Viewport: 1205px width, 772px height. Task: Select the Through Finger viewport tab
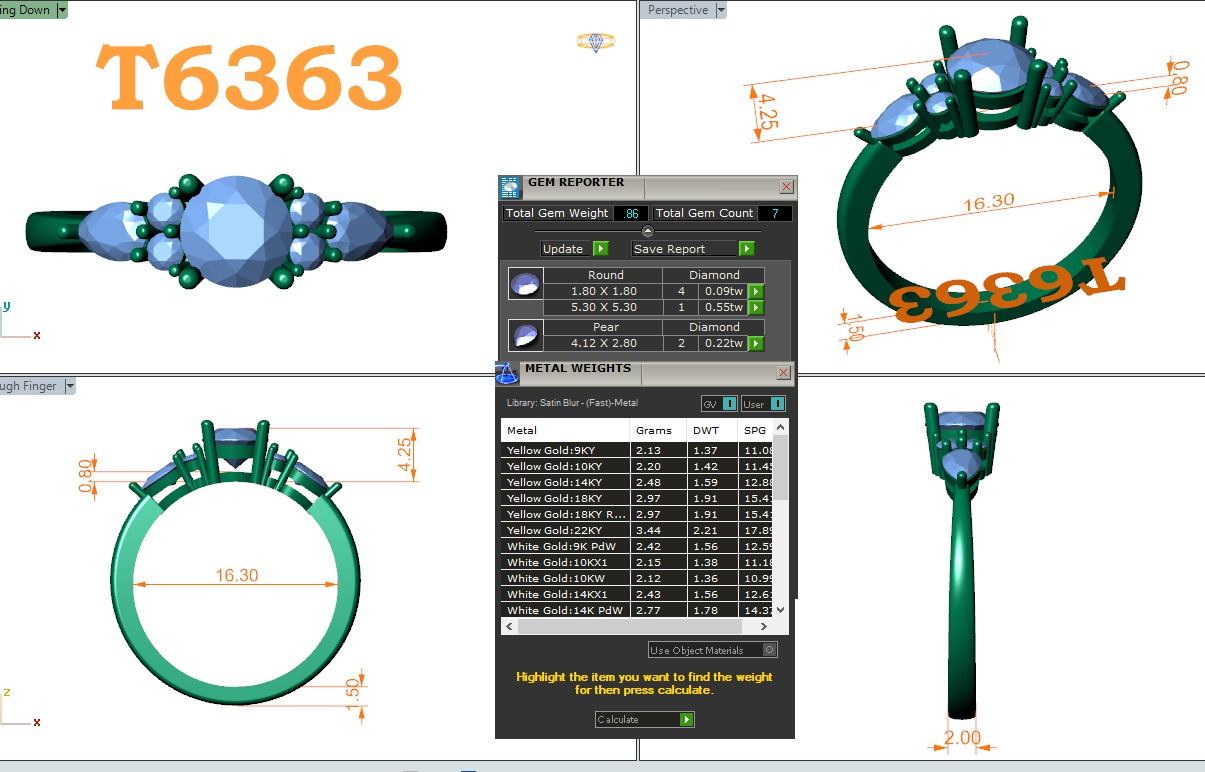[30, 386]
